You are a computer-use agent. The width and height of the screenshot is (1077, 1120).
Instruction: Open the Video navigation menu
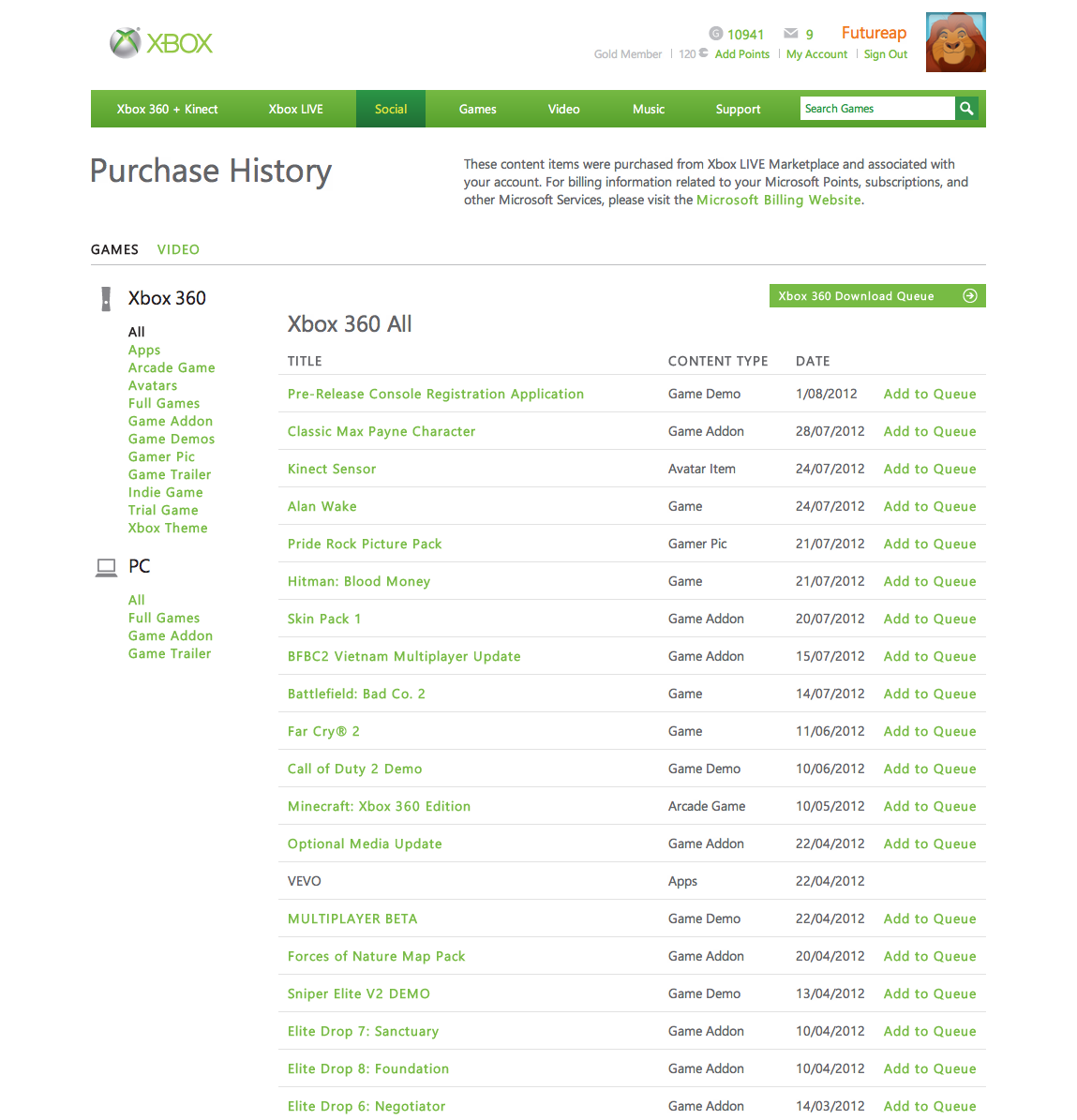pyautogui.click(x=563, y=110)
